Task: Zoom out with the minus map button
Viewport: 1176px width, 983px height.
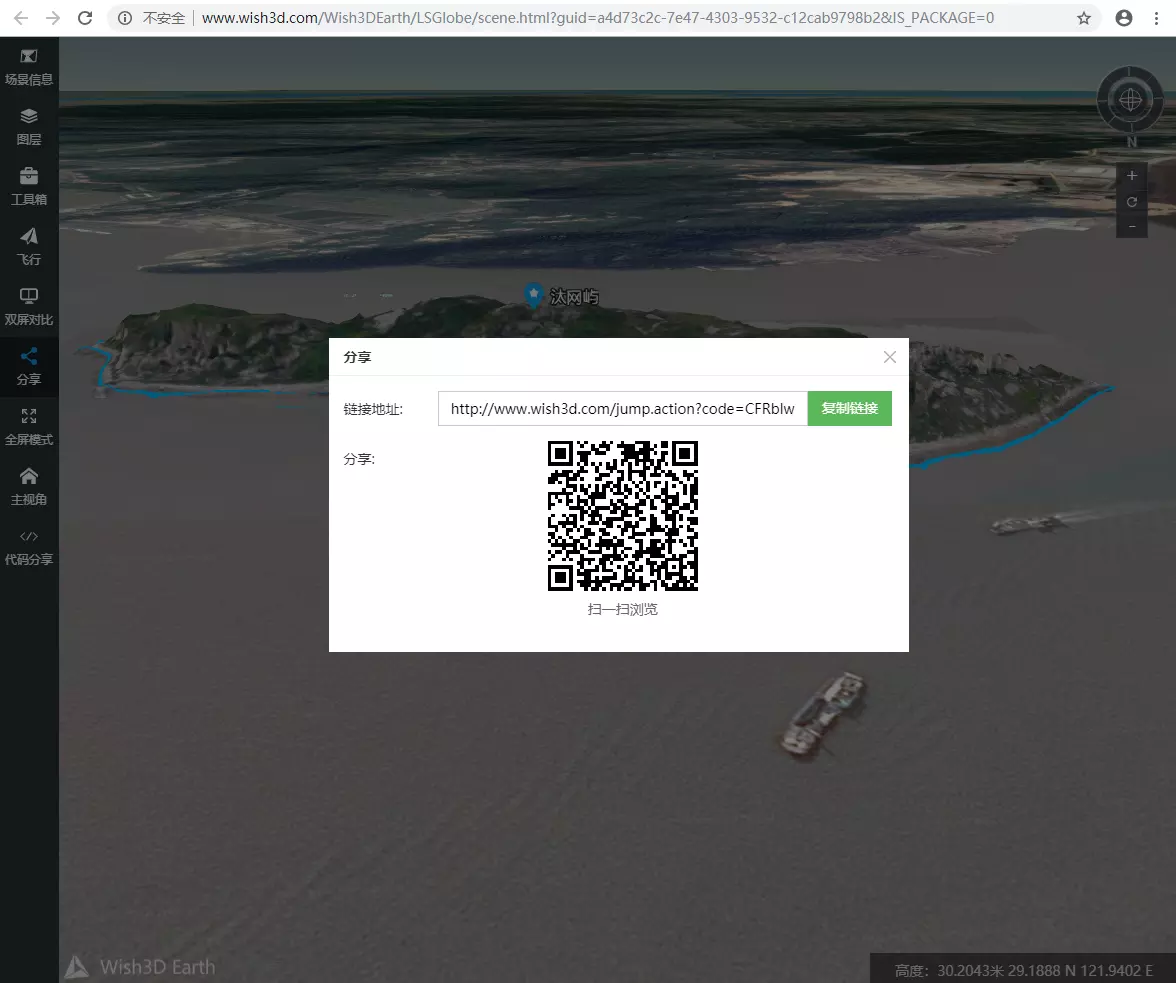Action: [1132, 226]
